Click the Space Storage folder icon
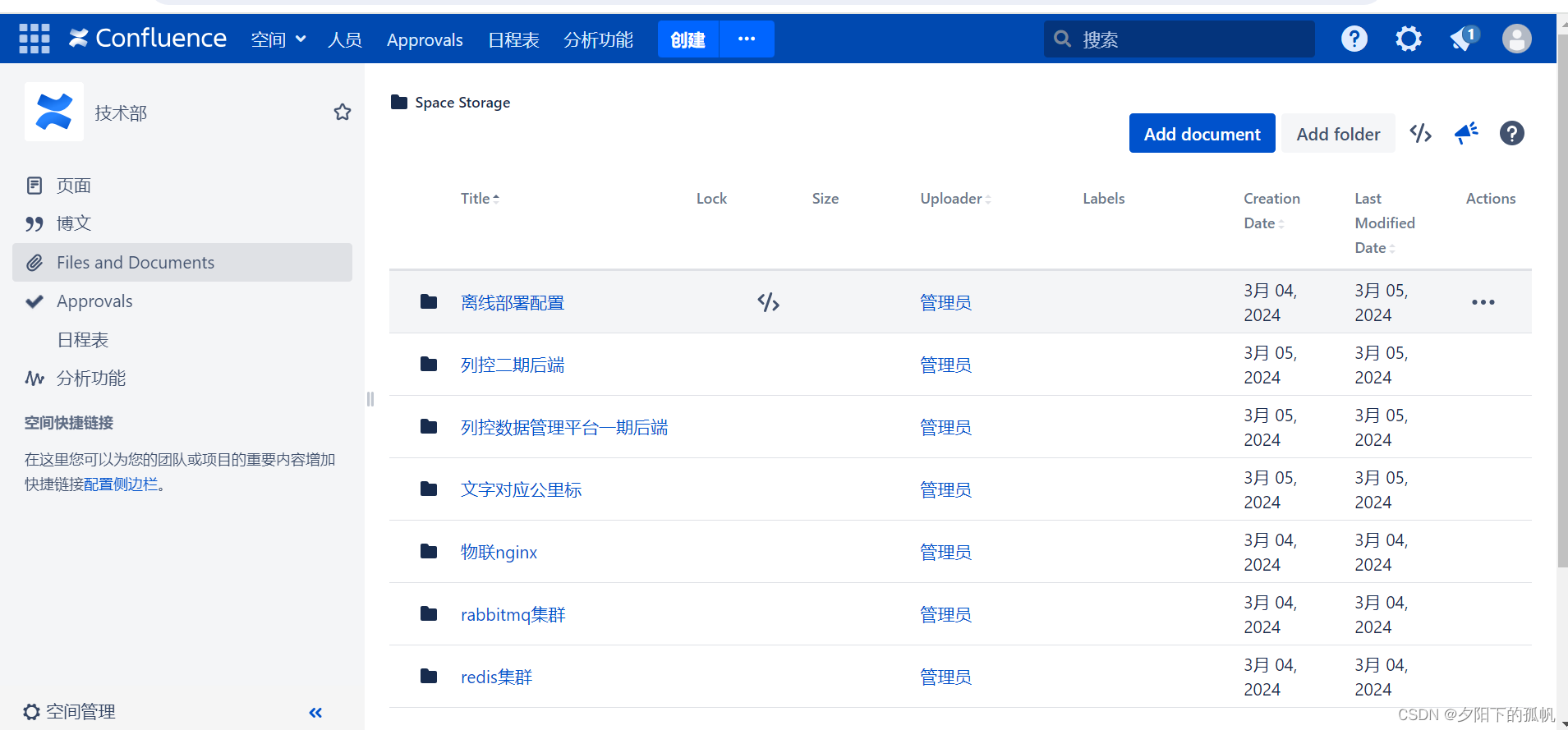This screenshot has height=730, width=1568. (399, 102)
